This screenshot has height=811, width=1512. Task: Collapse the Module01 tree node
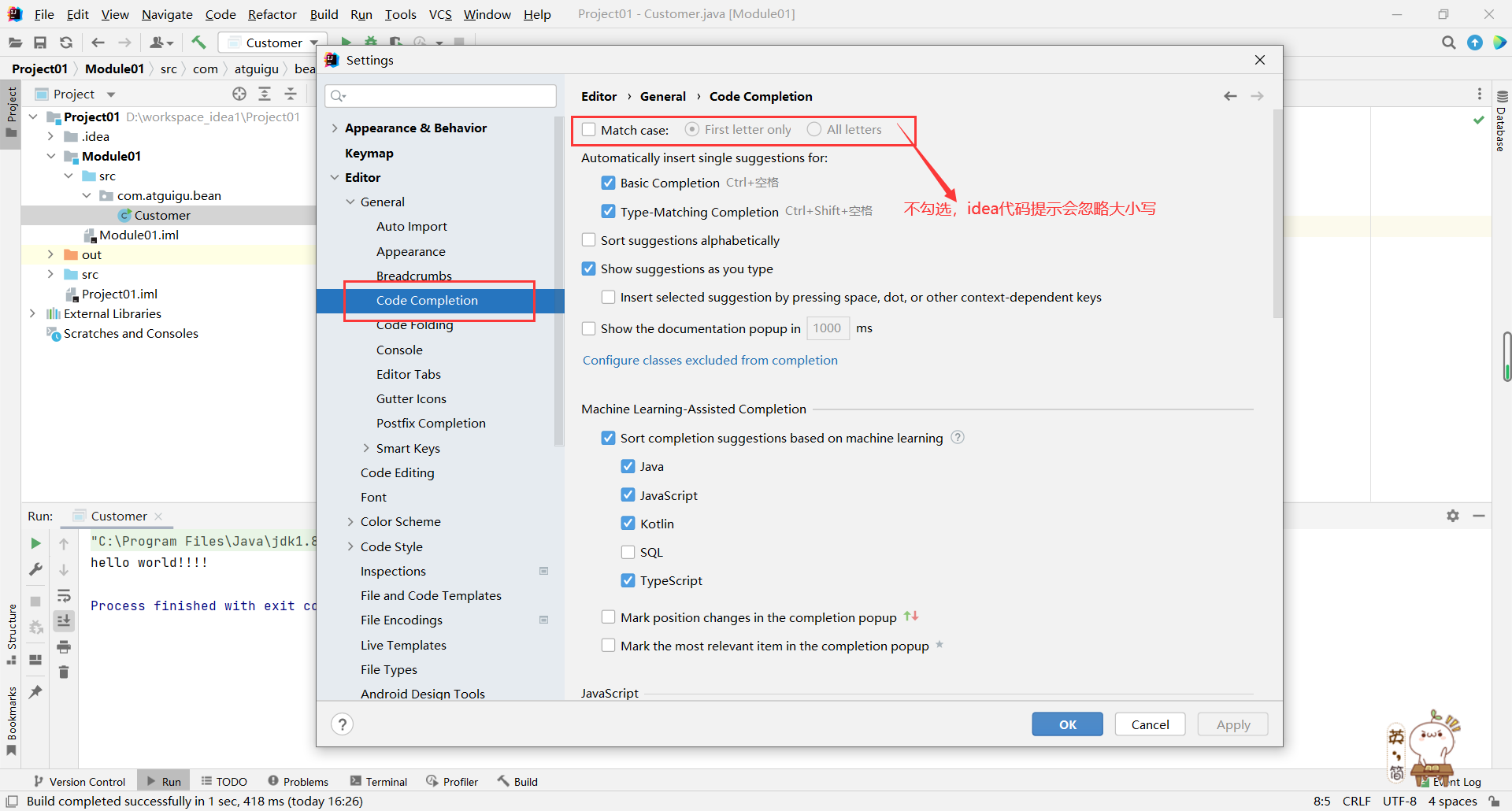51,156
